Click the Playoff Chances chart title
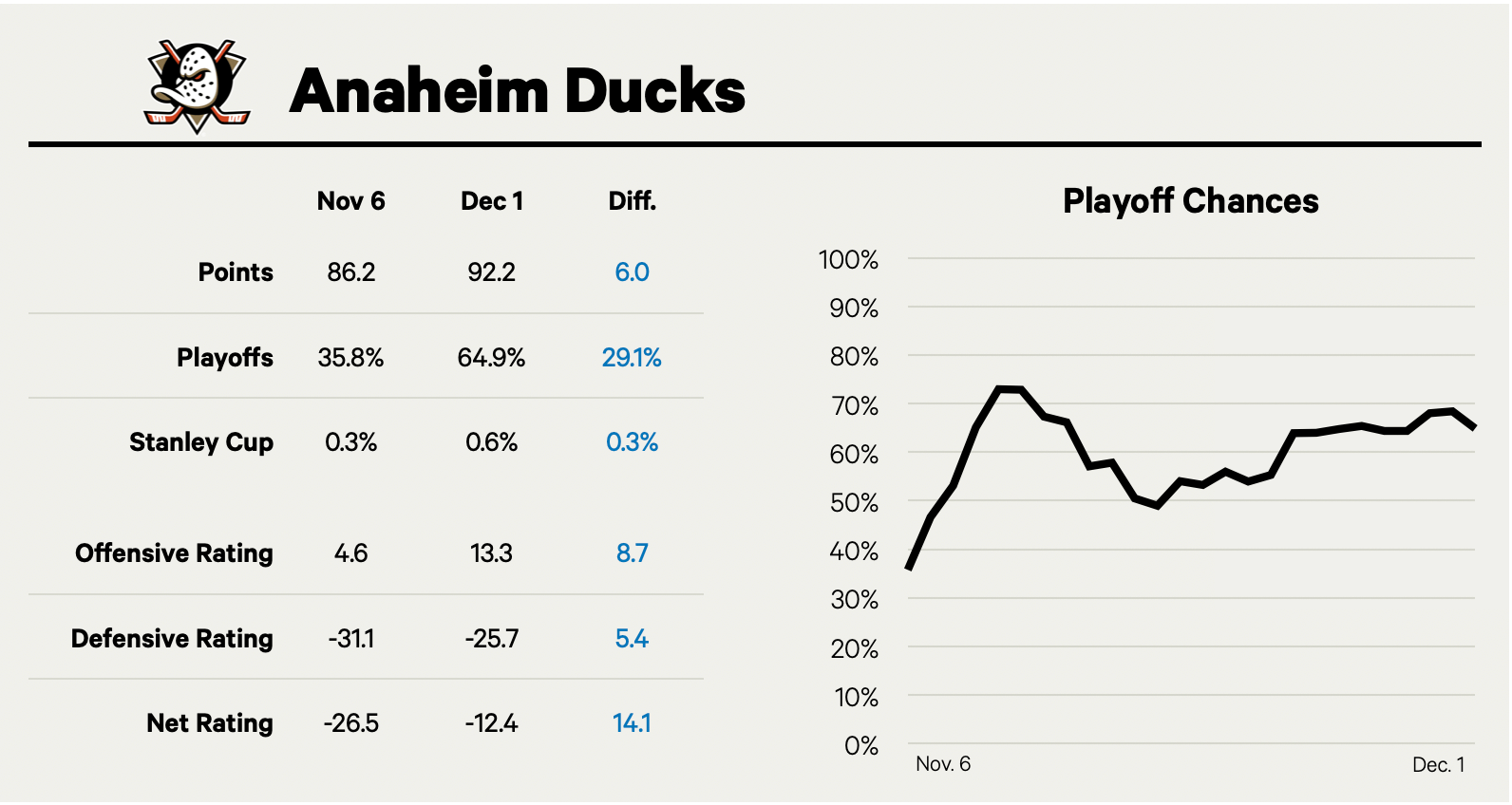The height and width of the screenshot is (805, 1512). click(x=1190, y=201)
